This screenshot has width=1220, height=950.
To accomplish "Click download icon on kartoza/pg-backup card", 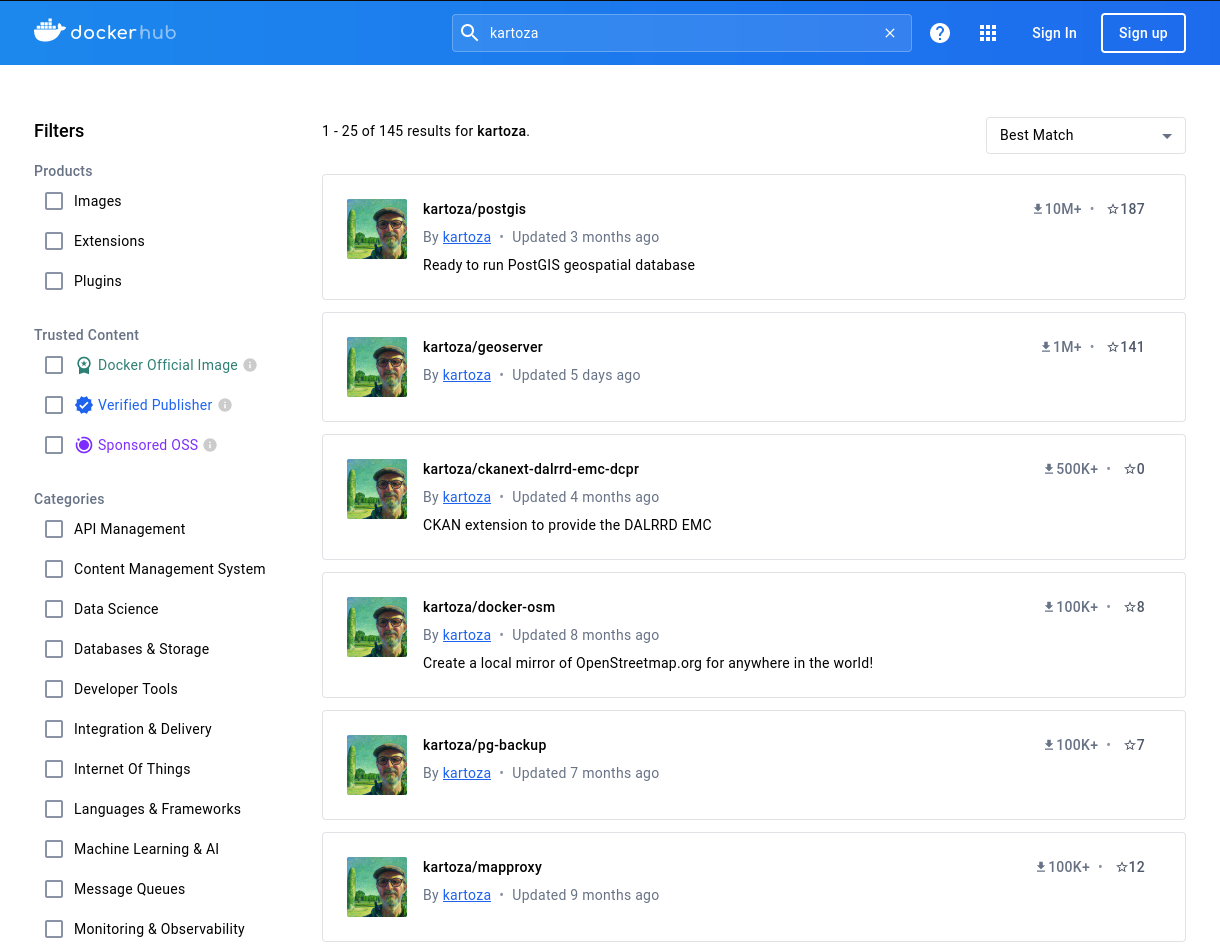I will pyautogui.click(x=1050, y=745).
